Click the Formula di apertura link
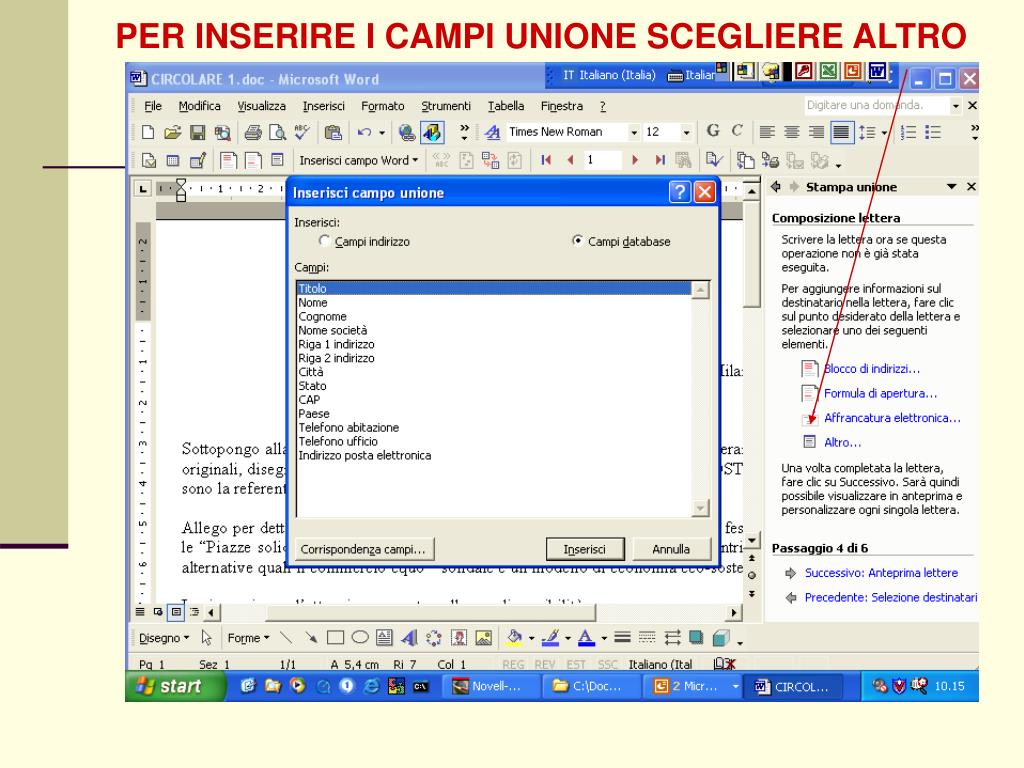 880,393
